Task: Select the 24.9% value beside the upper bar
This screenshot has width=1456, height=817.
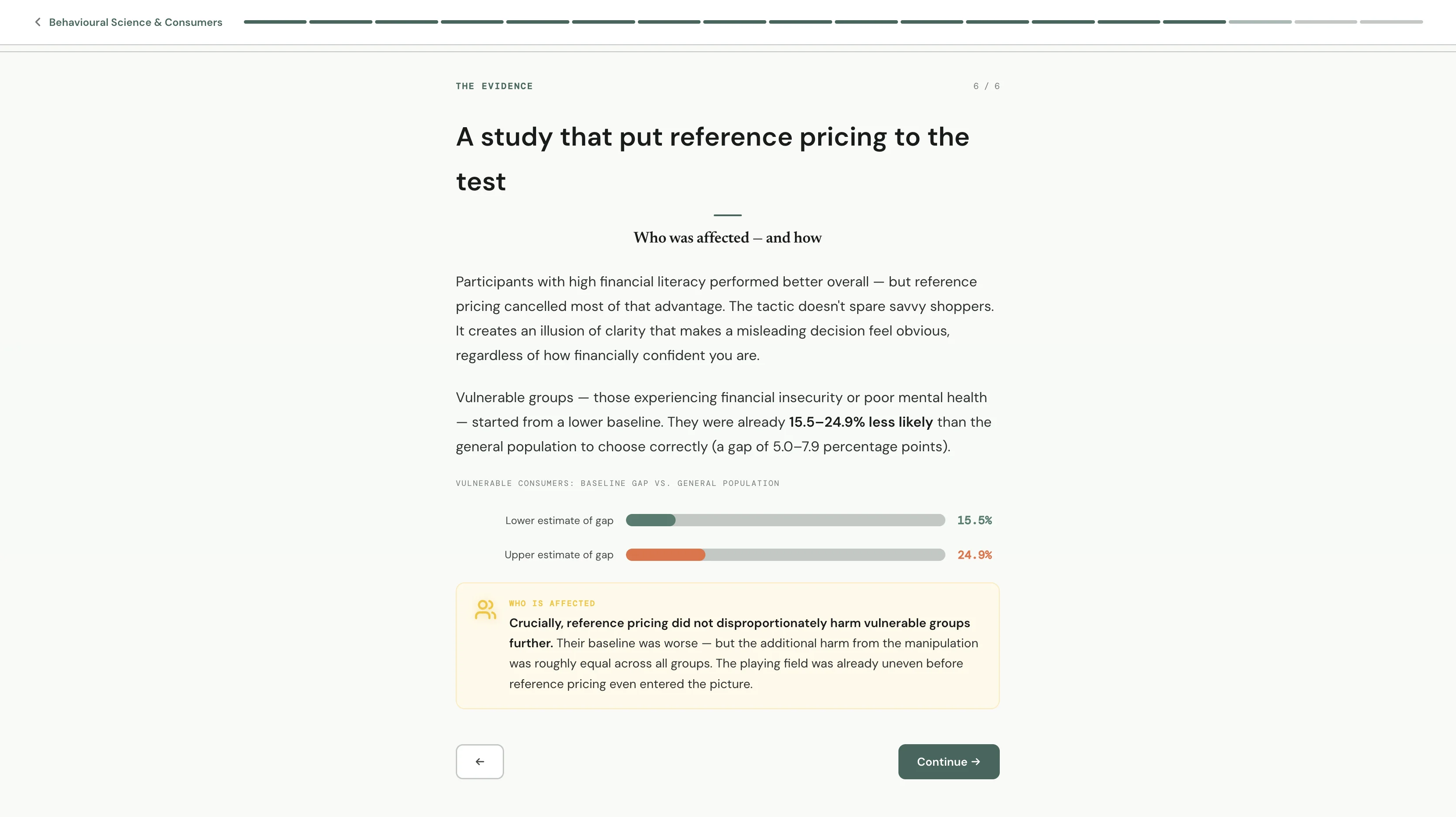Action: [974, 555]
